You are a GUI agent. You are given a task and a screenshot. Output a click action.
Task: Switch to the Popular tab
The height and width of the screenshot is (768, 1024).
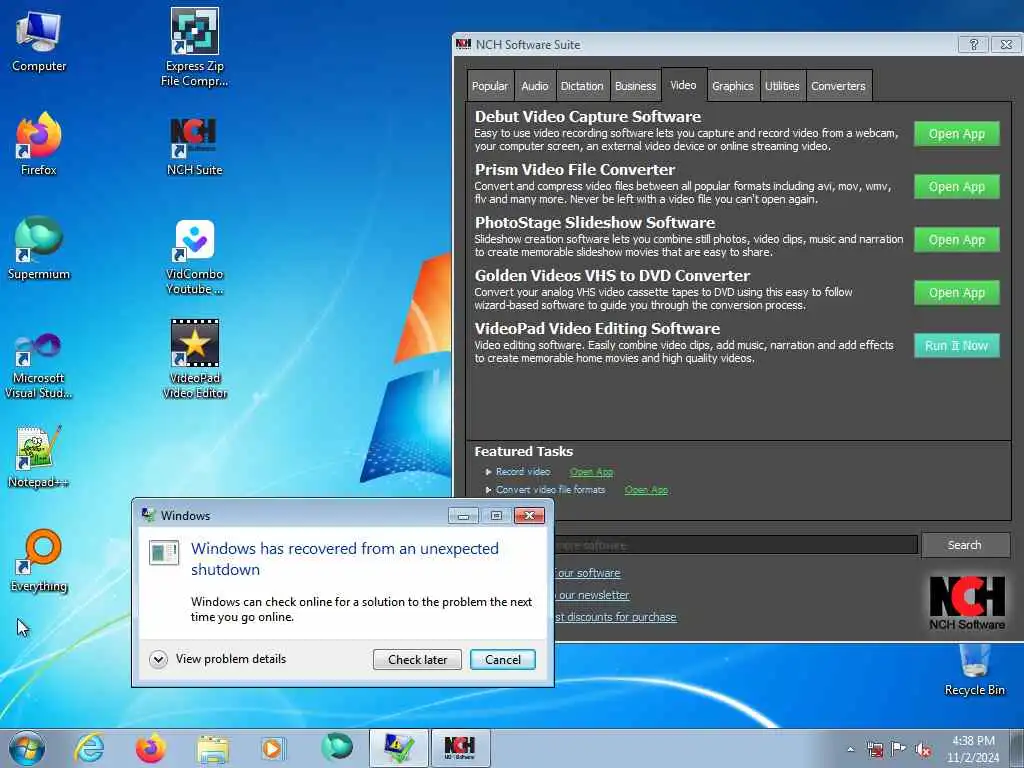point(490,86)
